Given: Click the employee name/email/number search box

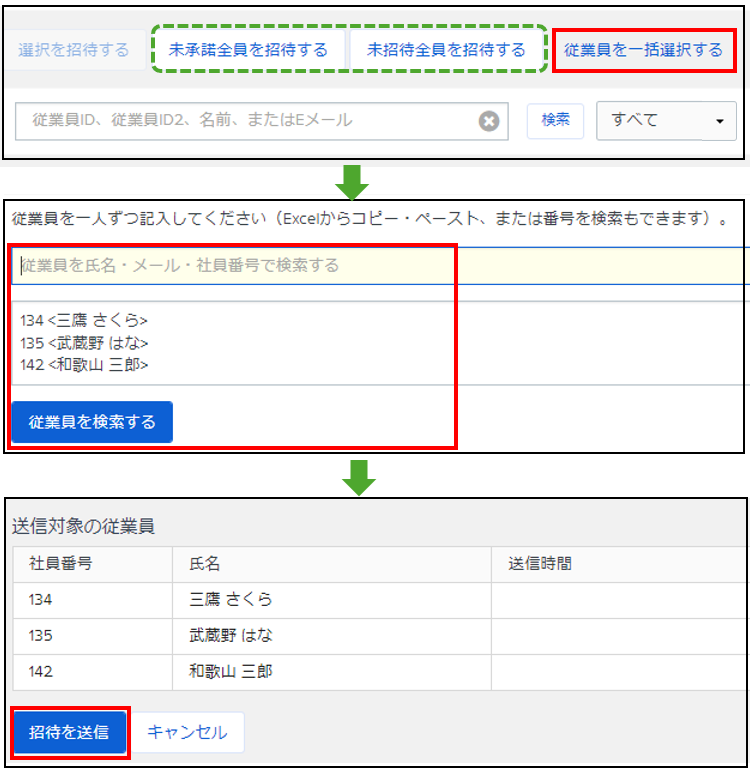Looking at the screenshot, I should tap(235, 265).
